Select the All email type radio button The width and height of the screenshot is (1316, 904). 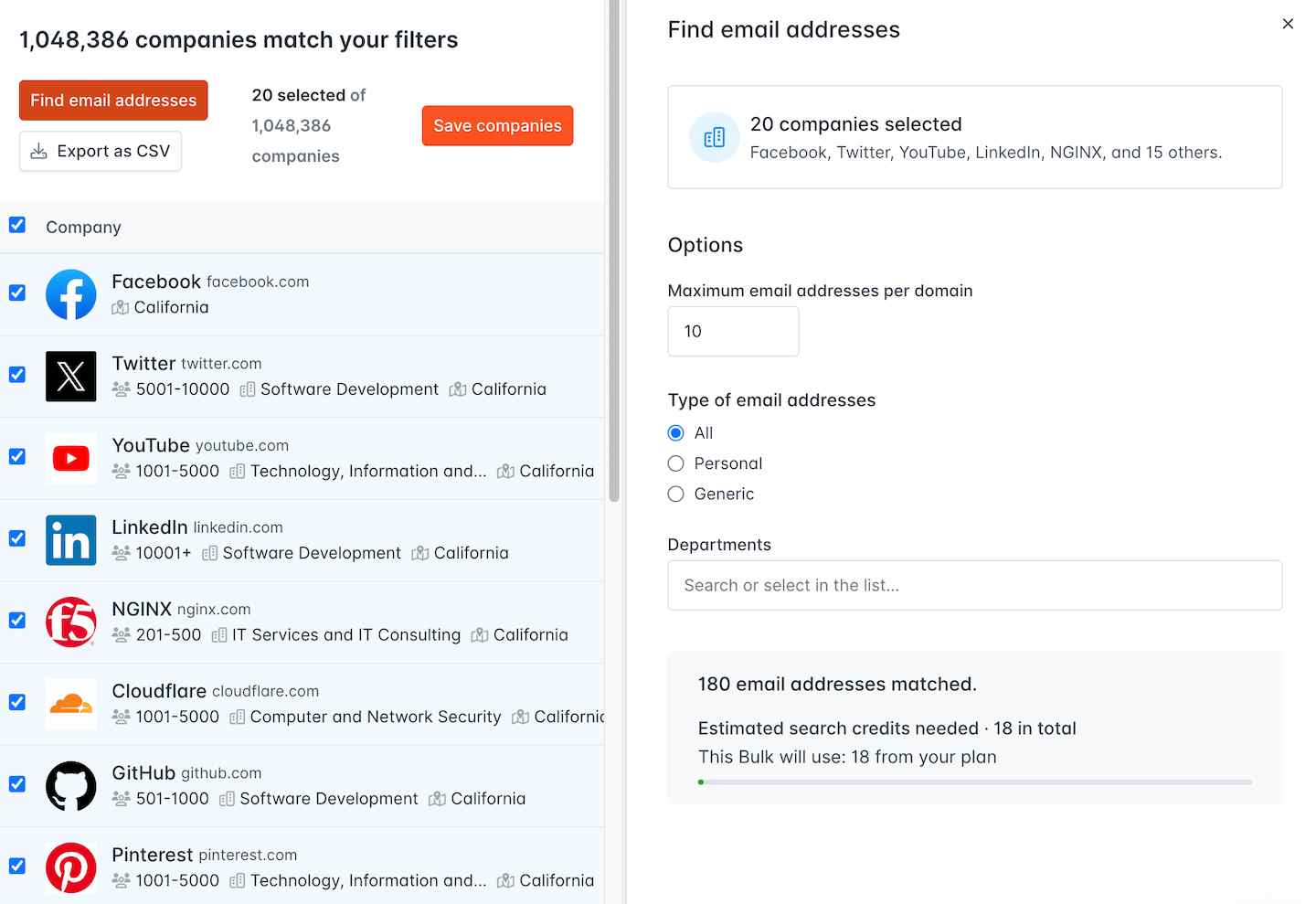pyautogui.click(x=676, y=433)
